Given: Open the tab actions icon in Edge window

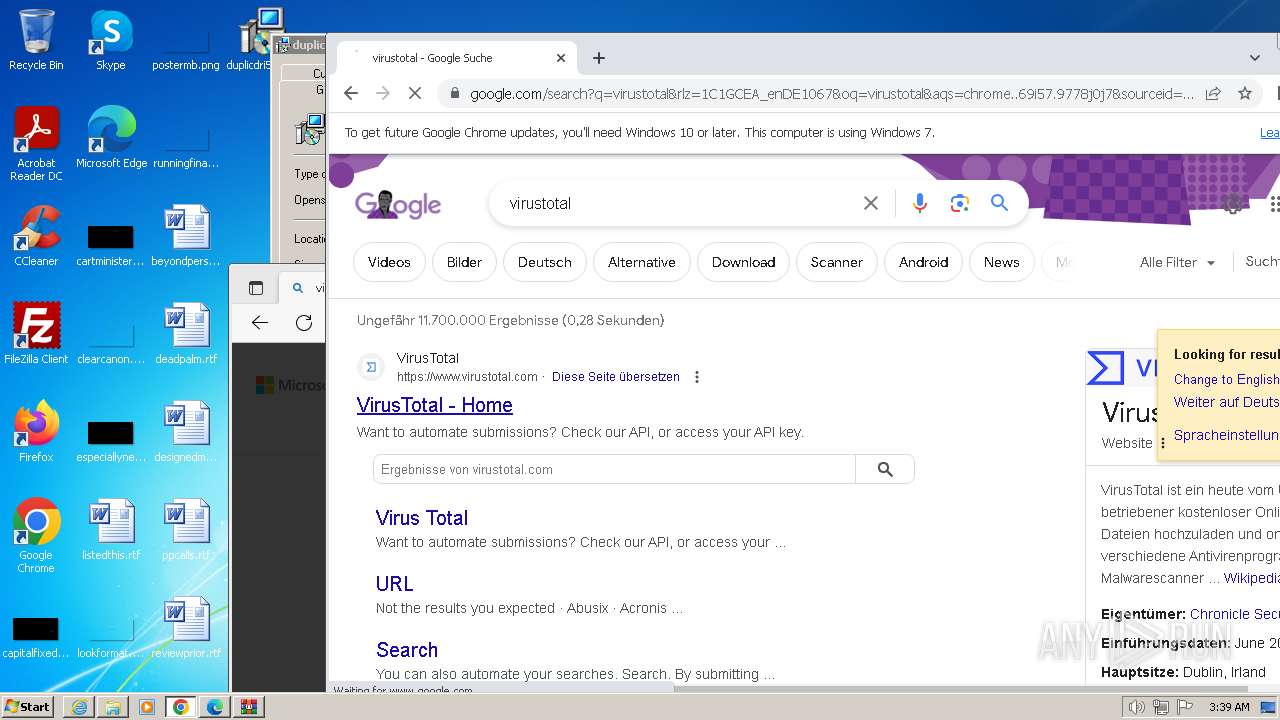Looking at the screenshot, I should [256, 288].
